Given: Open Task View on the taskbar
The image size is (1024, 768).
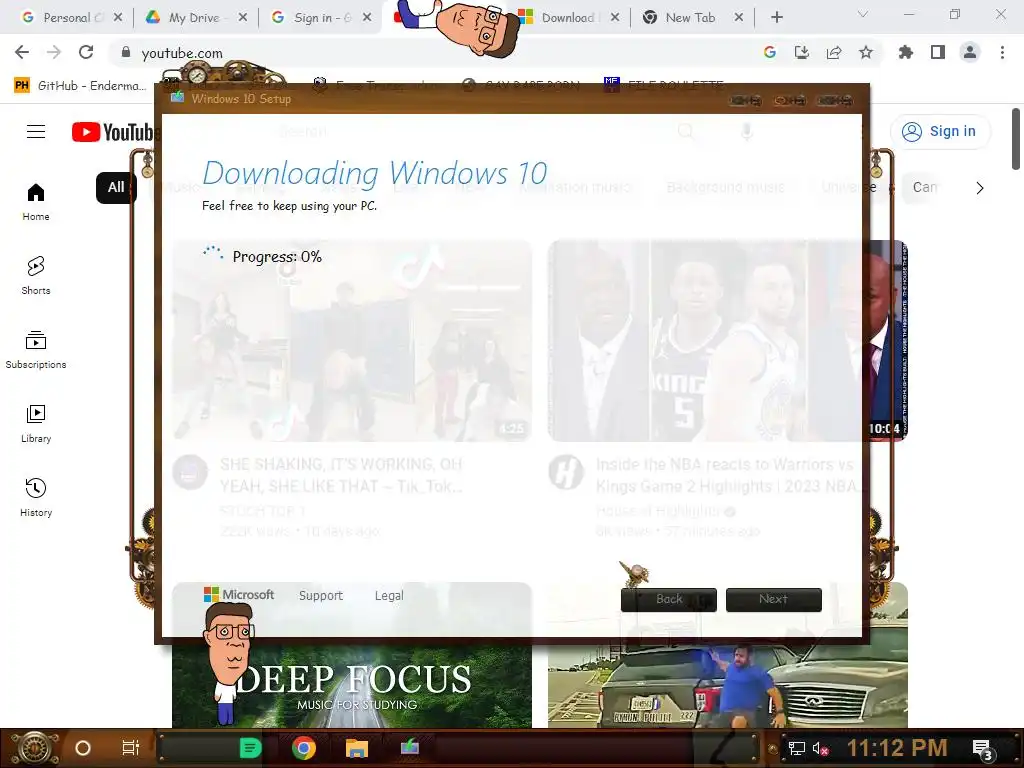Looking at the screenshot, I should click(131, 748).
